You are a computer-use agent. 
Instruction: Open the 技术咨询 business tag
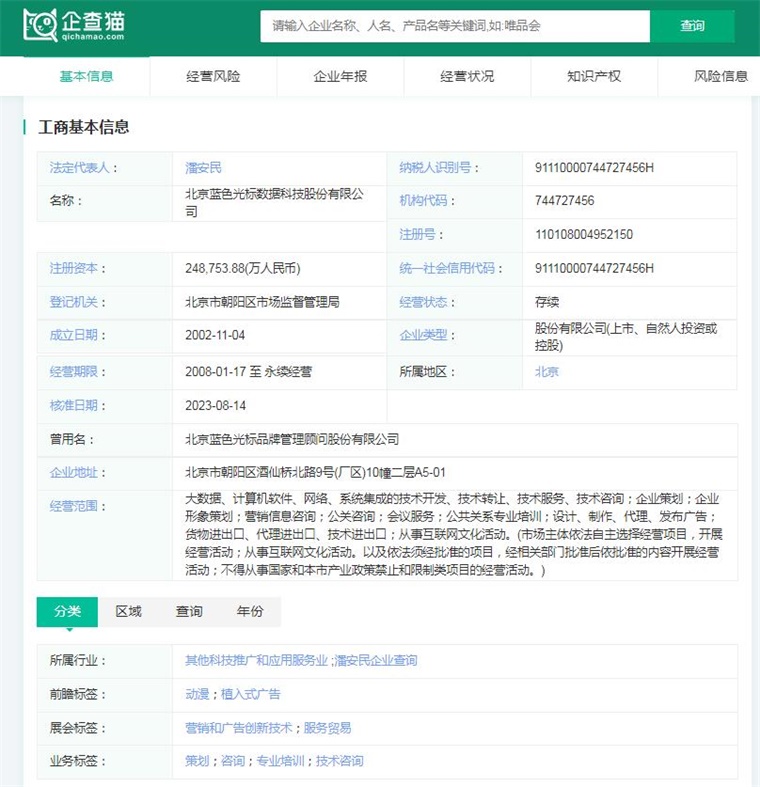(x=339, y=761)
